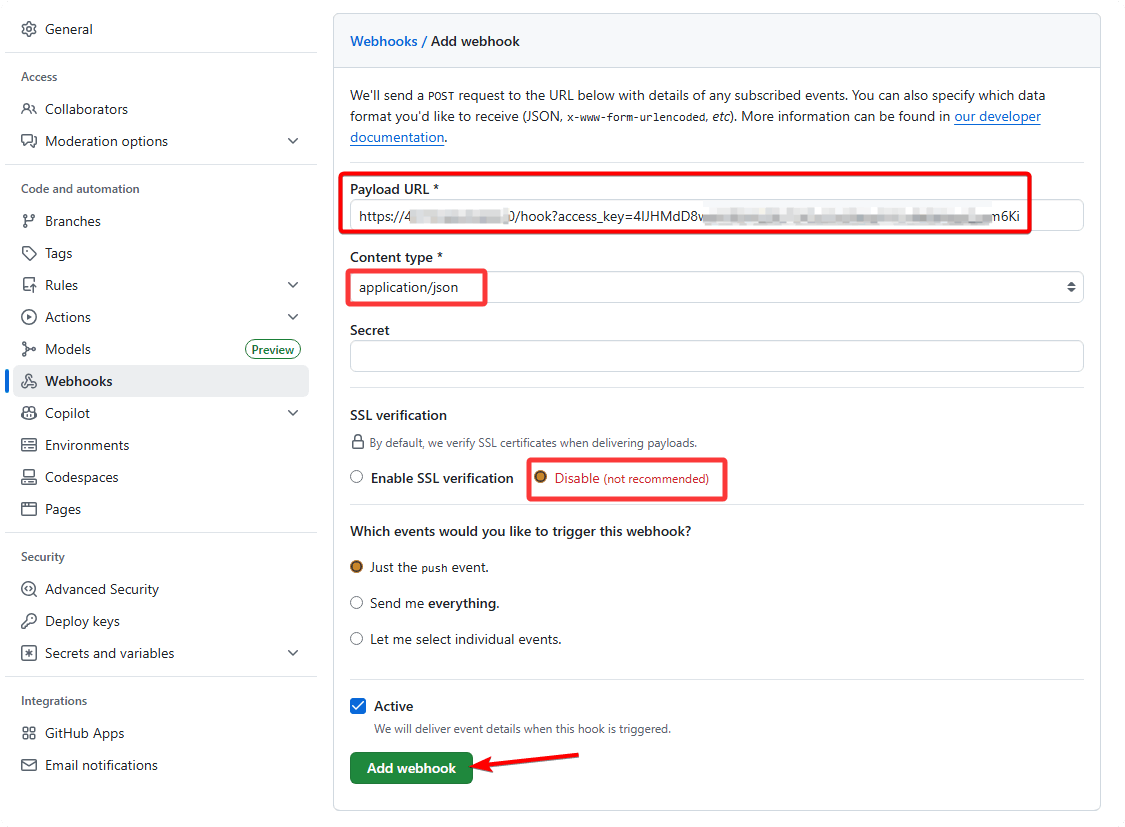
Task: Enable SSL verification
Action: pyautogui.click(x=356, y=477)
